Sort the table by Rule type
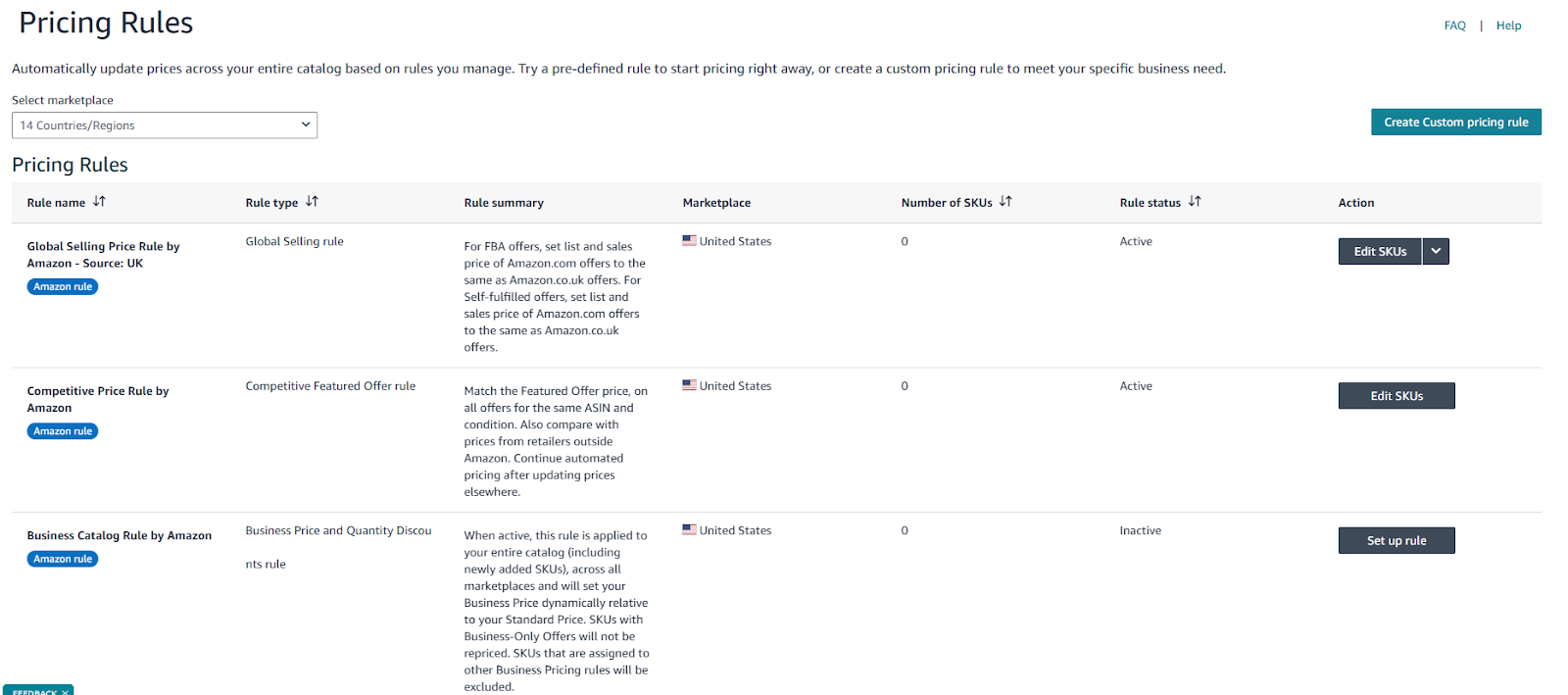Screen dimensions: 1568x695 312,201
